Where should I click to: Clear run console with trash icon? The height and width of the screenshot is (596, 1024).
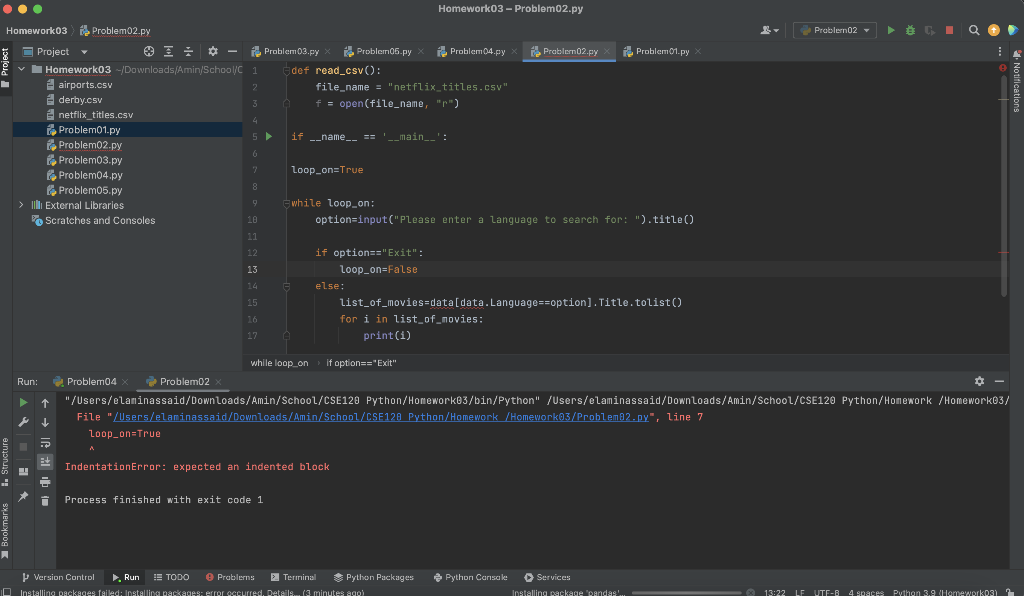[x=45, y=500]
